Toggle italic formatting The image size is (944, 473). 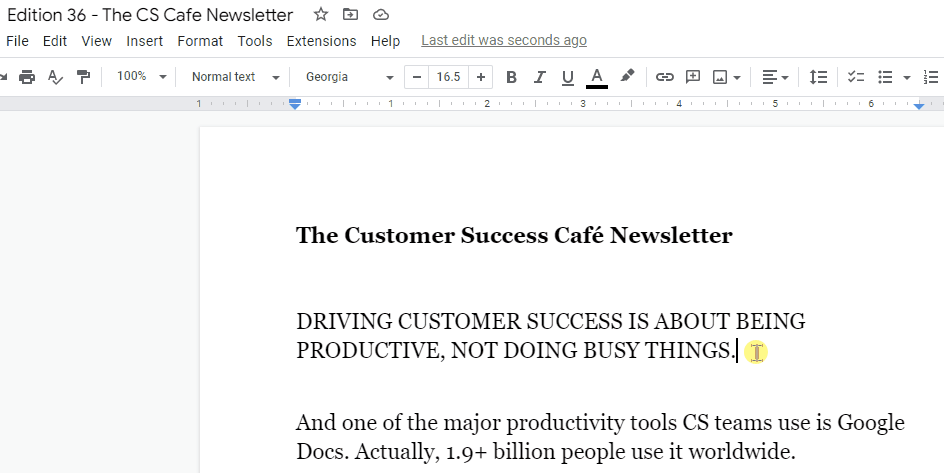pyautogui.click(x=539, y=77)
